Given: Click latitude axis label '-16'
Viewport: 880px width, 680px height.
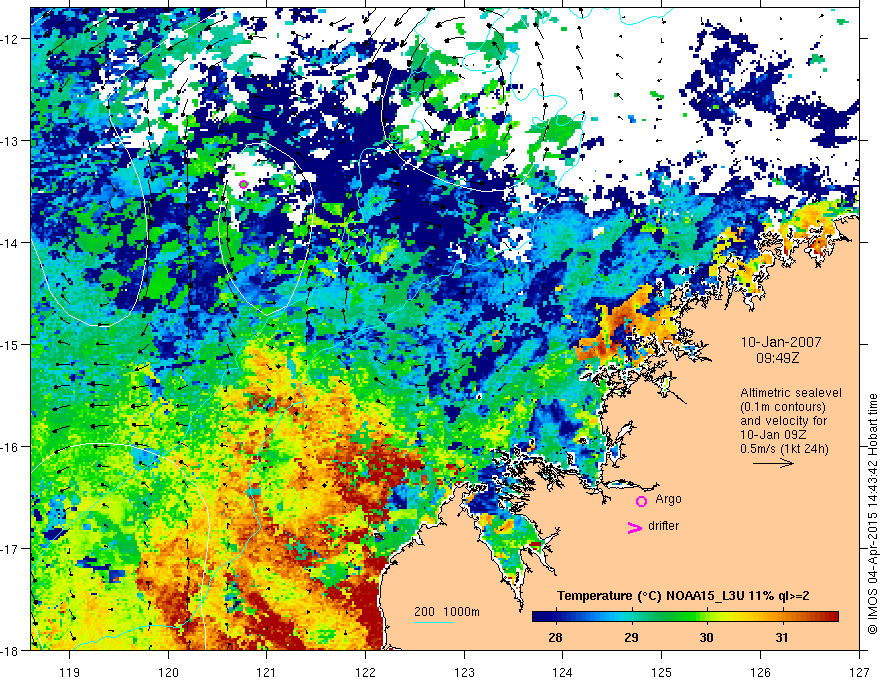Looking at the screenshot, I should point(11,447).
